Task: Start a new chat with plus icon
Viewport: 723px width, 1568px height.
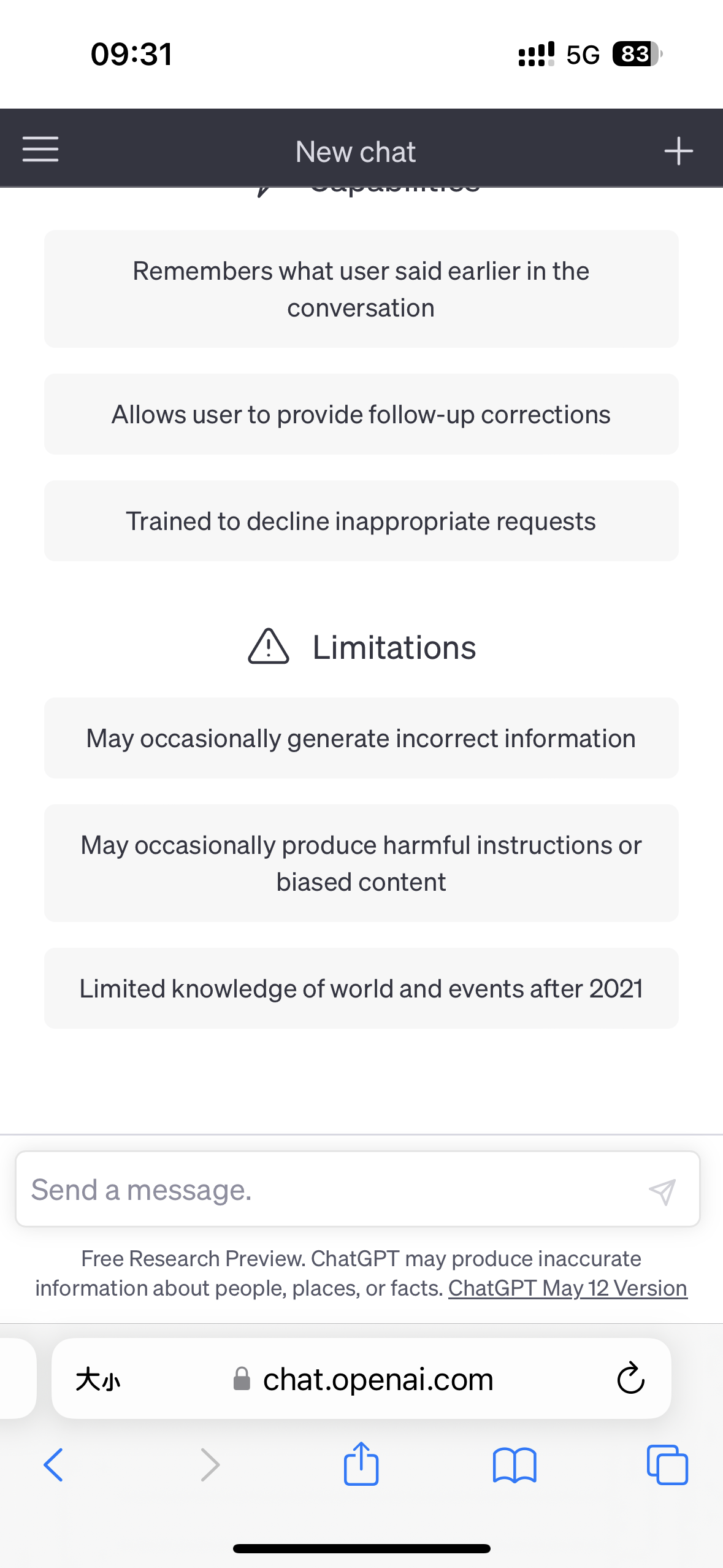Action: point(678,151)
